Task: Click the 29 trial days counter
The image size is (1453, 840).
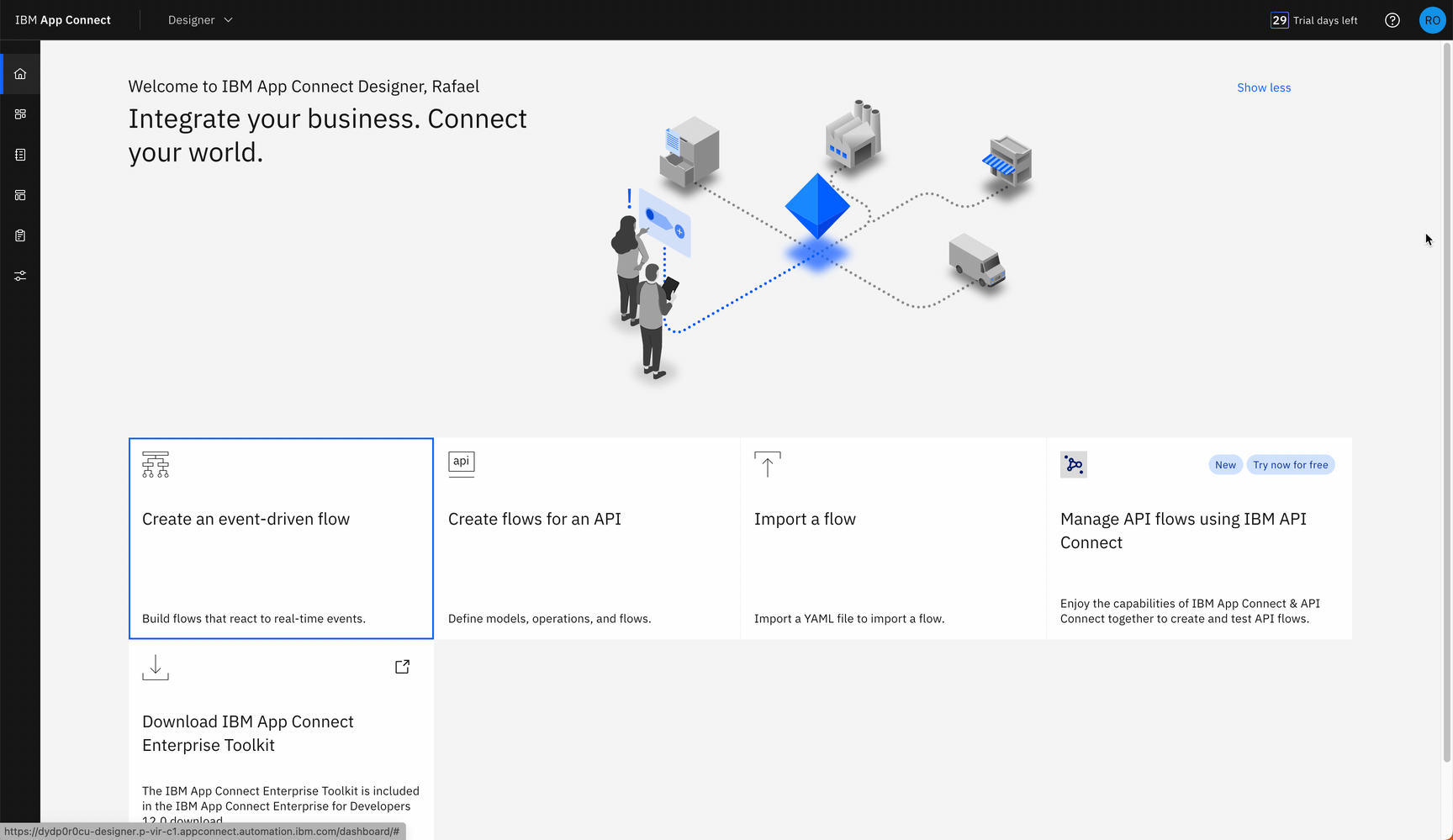Action: [x=1279, y=19]
